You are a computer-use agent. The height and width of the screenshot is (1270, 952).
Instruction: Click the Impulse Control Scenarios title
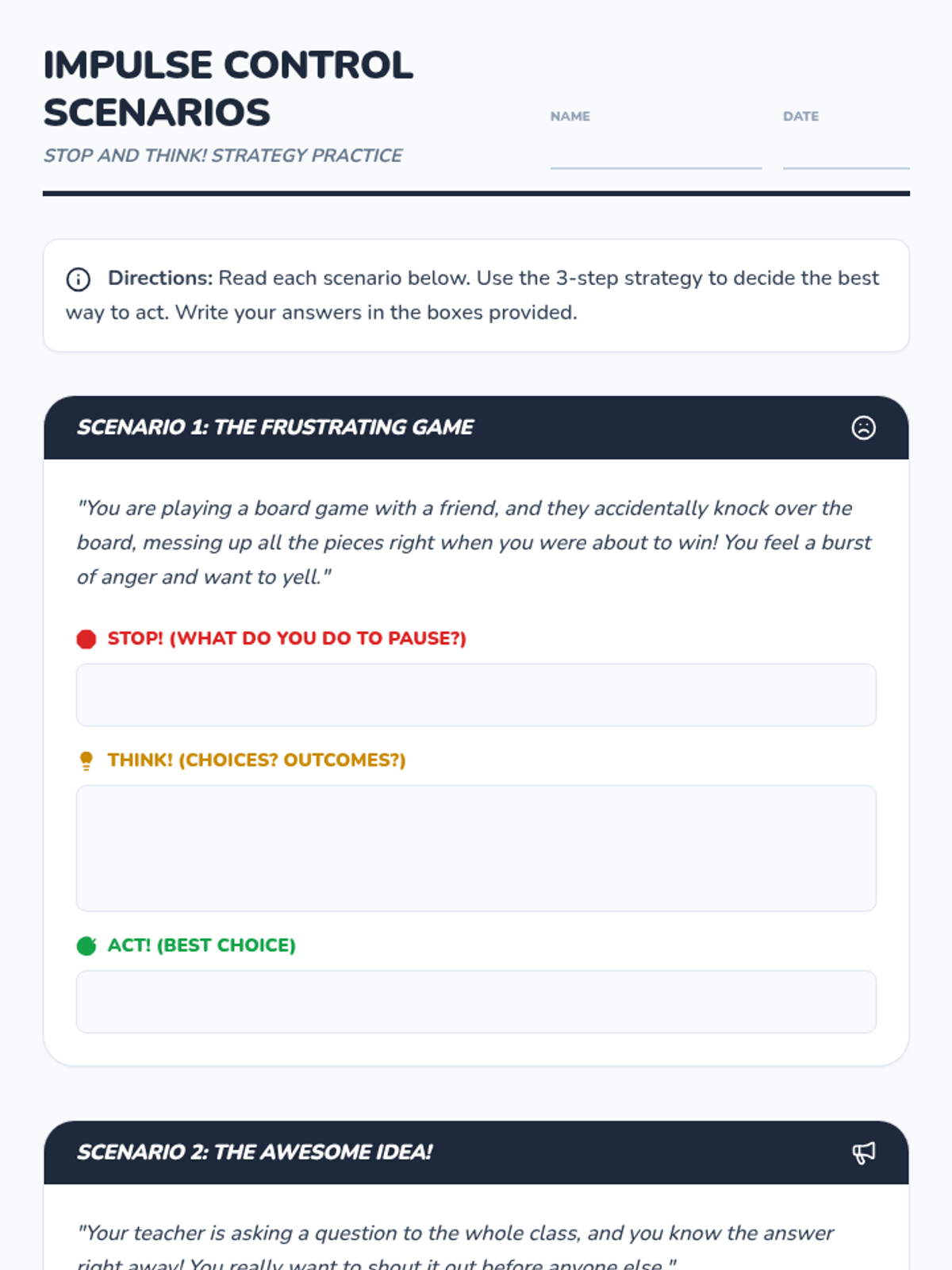tap(228, 88)
